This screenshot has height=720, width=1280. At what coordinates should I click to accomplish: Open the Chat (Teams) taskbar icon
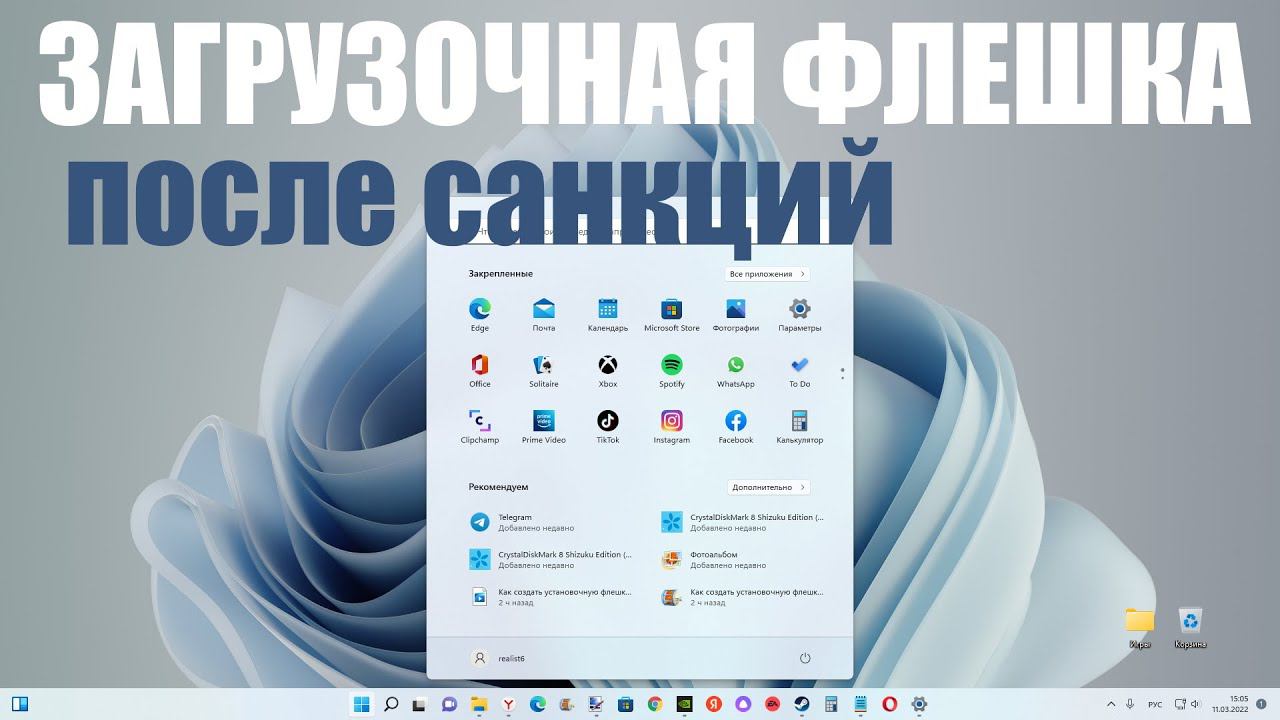tap(450, 704)
